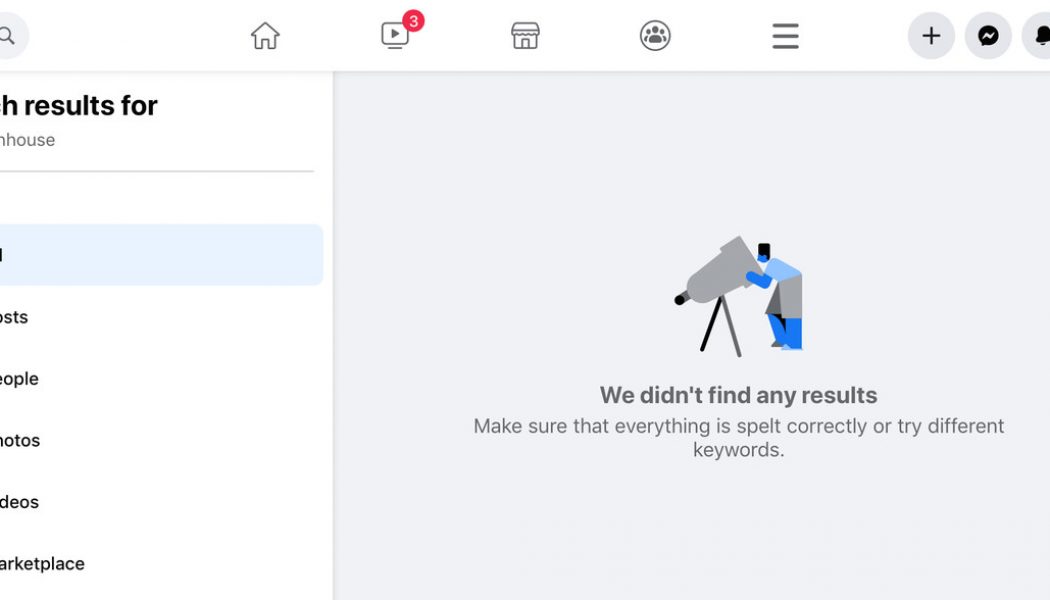1050x600 pixels.
Task: Click the search magnifier icon
Action: click(8, 35)
